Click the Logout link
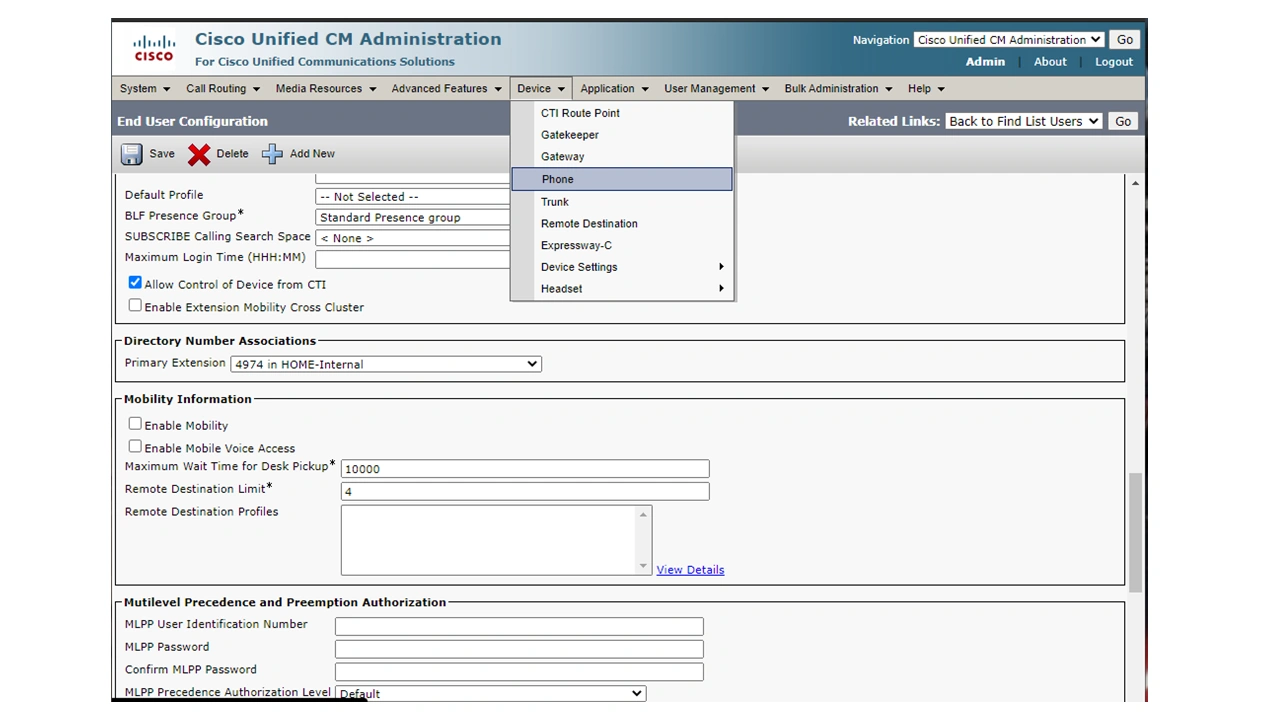This screenshot has width=1280, height=720. pos(1114,62)
